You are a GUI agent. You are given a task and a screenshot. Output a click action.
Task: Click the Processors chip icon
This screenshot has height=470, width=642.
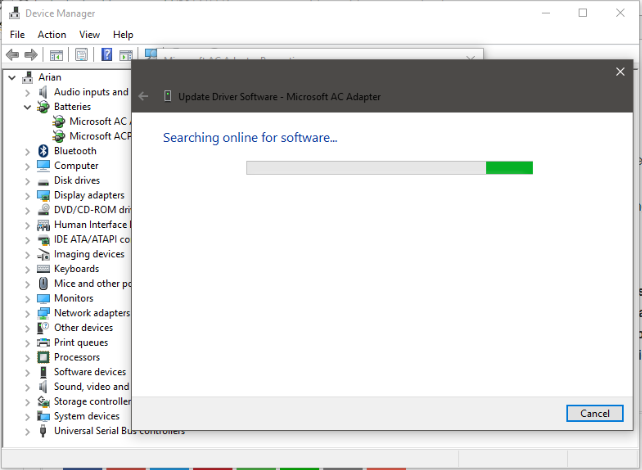click(43, 357)
